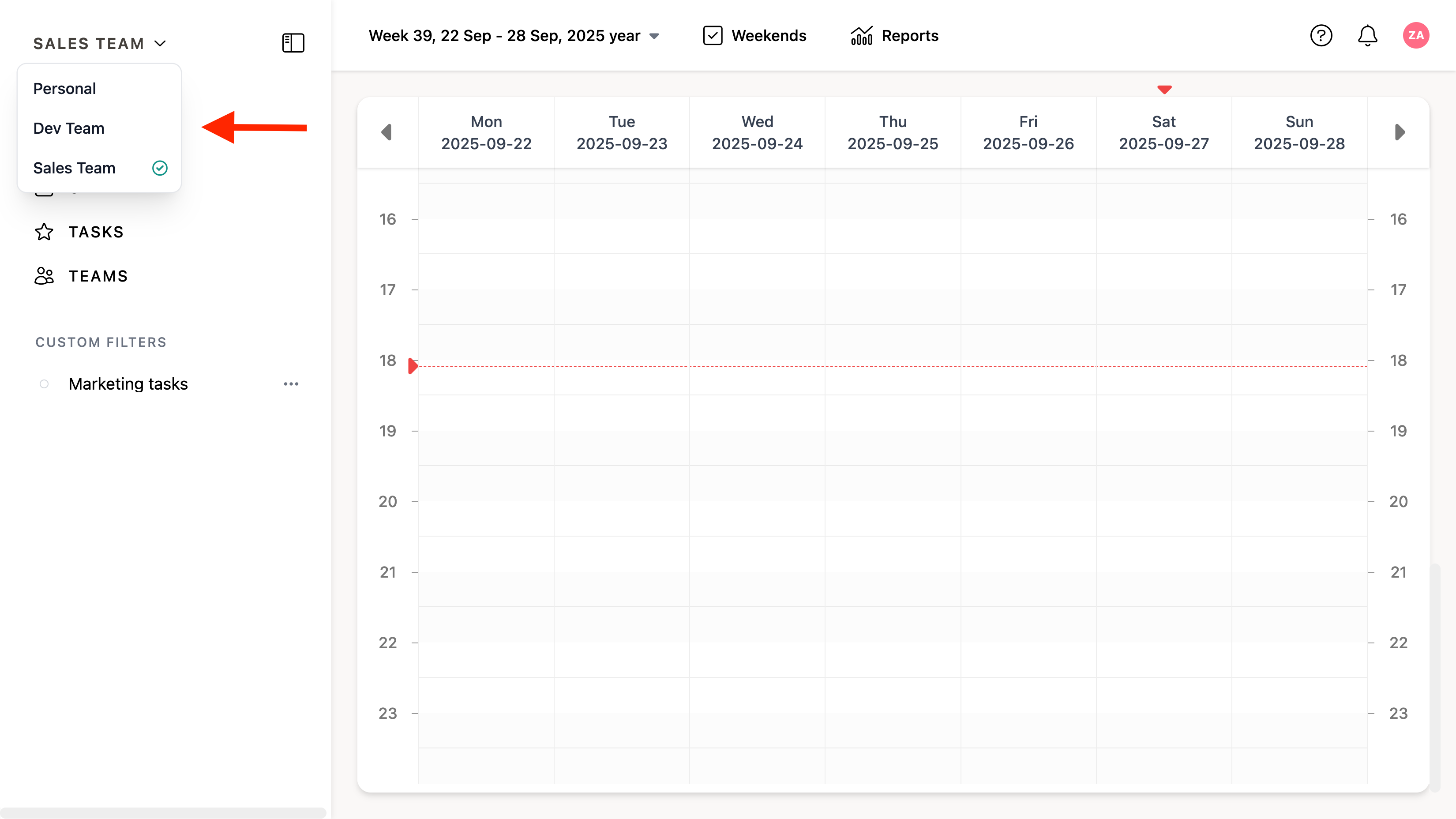Select the Marketing tasks filter radio

pyautogui.click(x=44, y=384)
